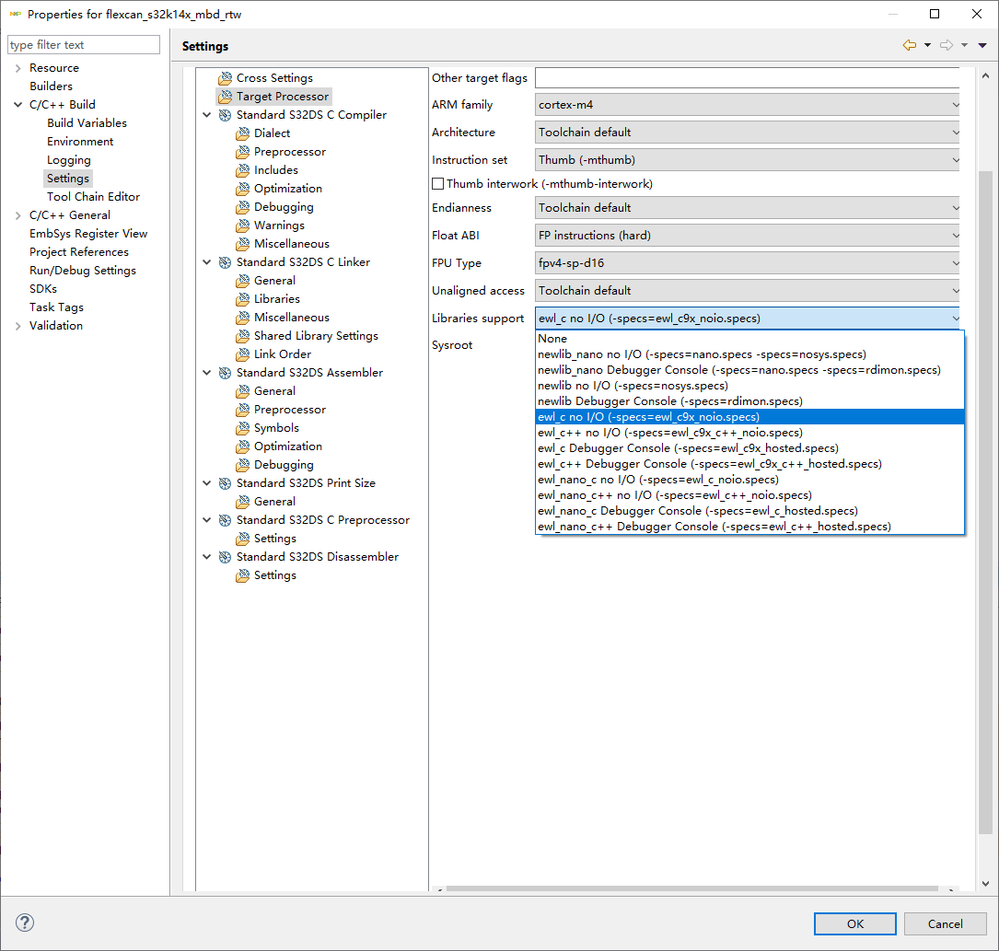Click the Symbols settings icon
999x951 pixels.
(243, 428)
